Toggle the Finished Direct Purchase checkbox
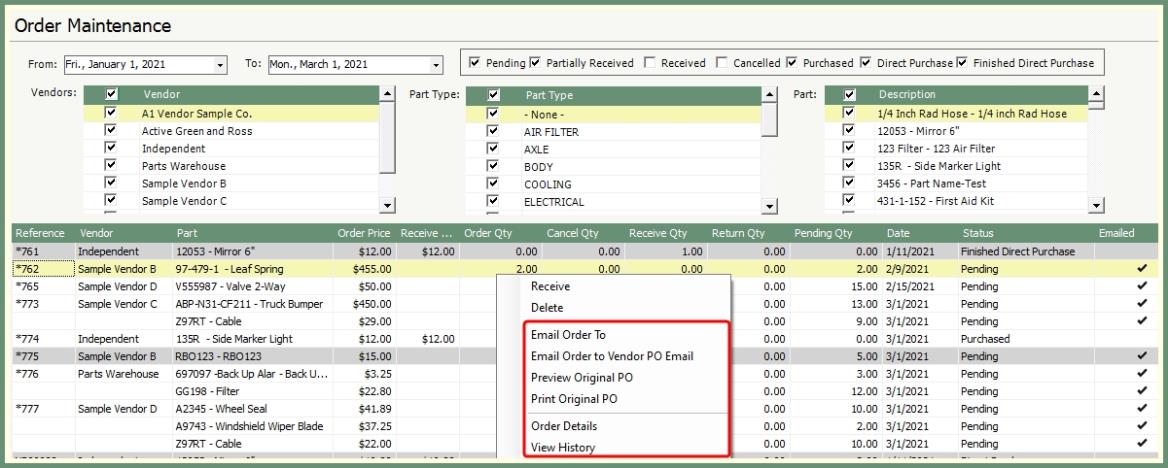This screenshot has width=1168, height=468. [963, 63]
